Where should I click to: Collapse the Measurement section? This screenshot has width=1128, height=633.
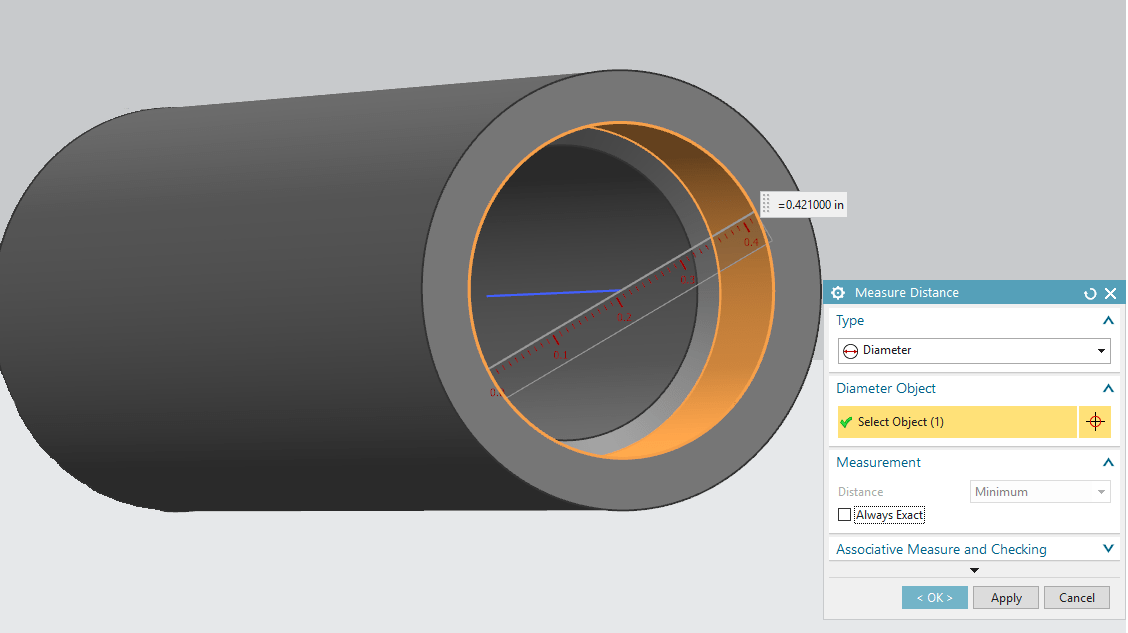click(1108, 462)
